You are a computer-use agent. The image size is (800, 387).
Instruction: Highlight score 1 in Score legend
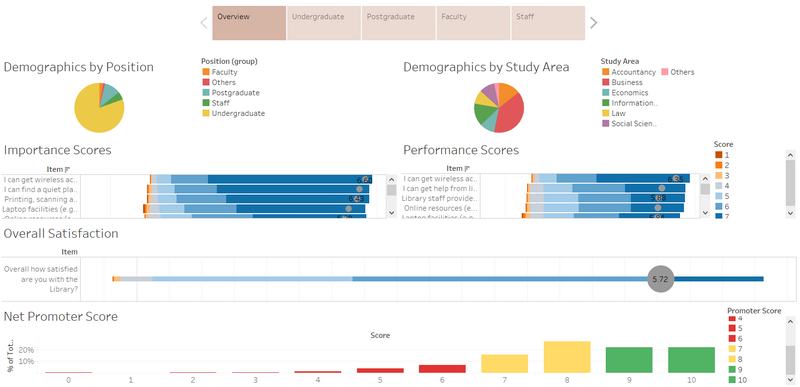[722, 155]
